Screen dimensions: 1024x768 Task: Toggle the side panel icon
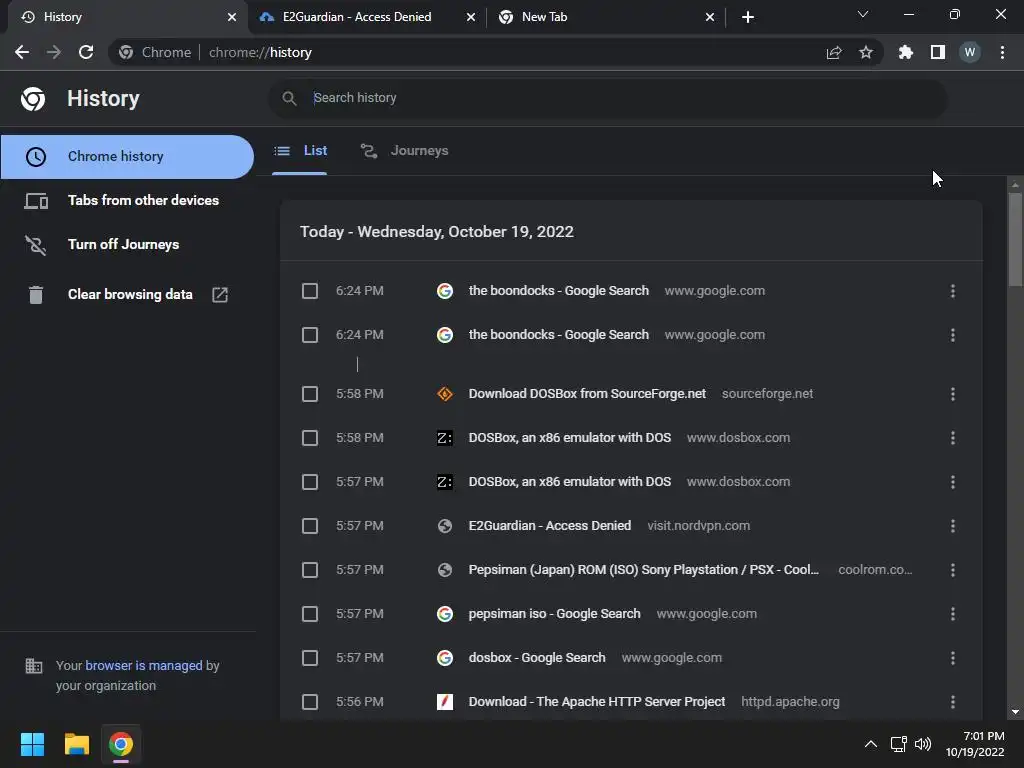(938, 52)
